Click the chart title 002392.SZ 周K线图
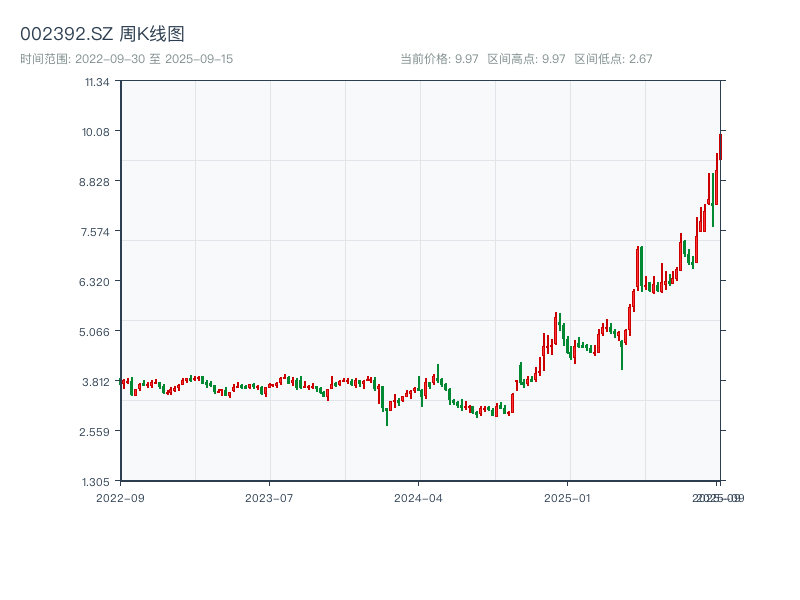Screen dimensions: 800x600 point(102,34)
